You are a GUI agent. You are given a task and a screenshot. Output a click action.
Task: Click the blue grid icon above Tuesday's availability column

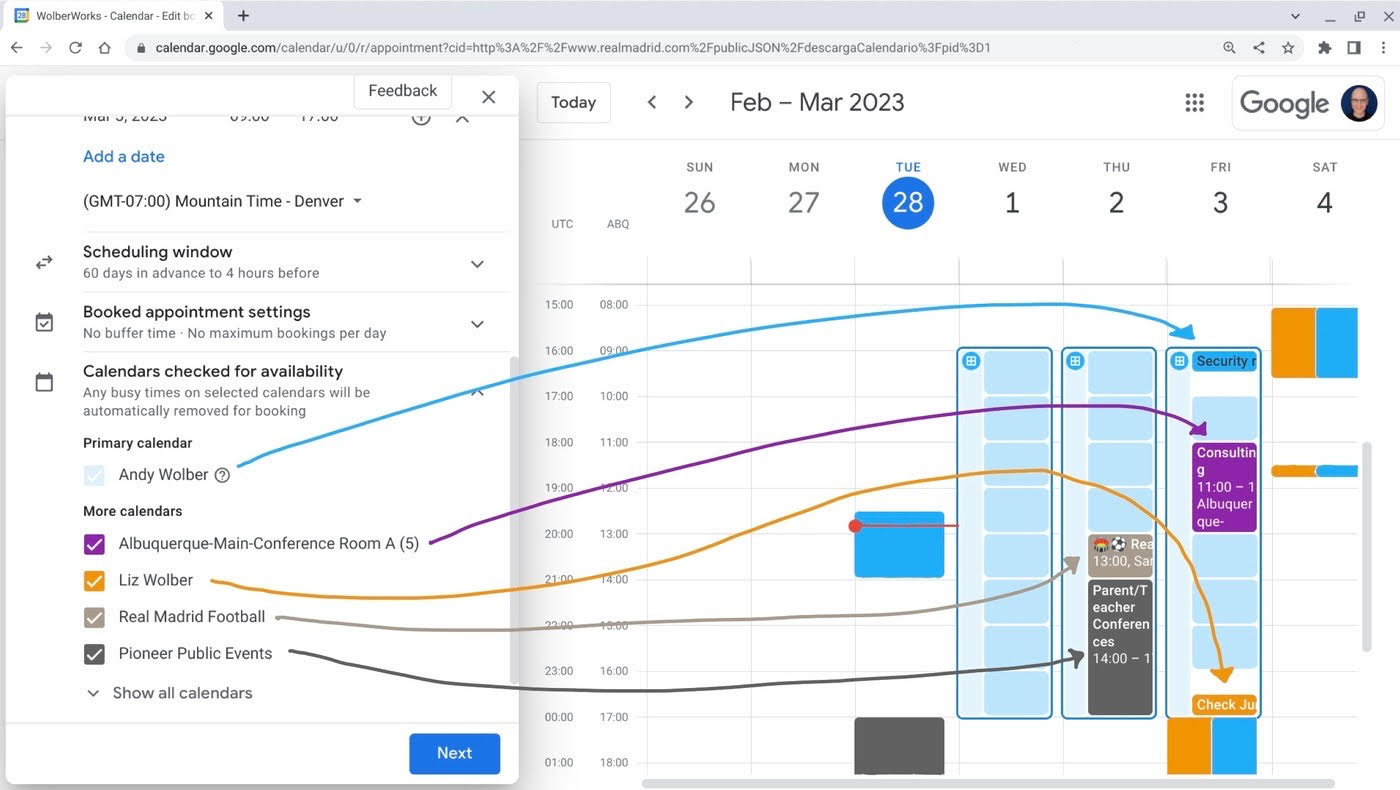tap(971, 361)
